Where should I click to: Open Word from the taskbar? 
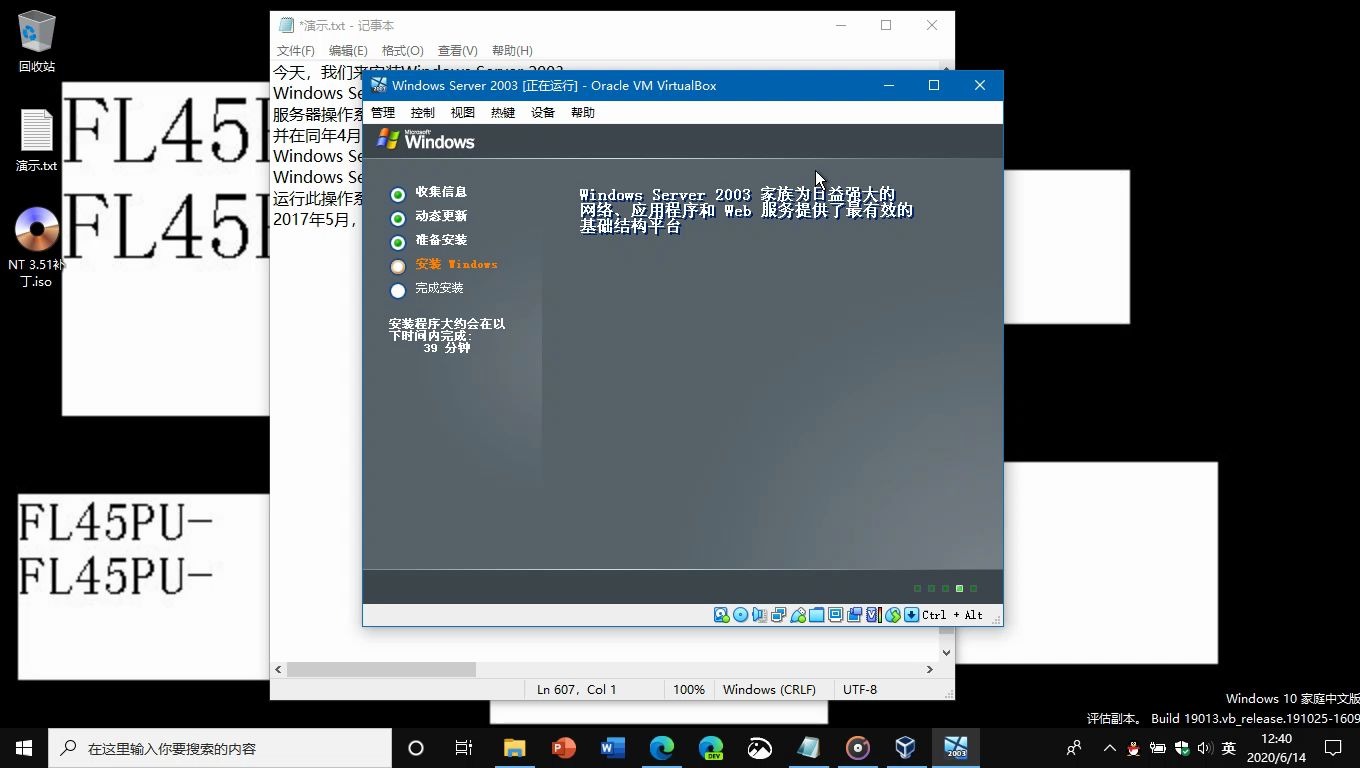[612, 748]
